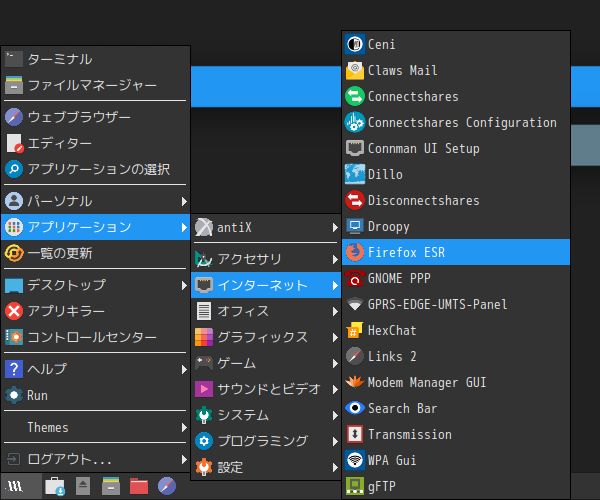Click the Ceni network icon
600x500 pixels.
click(355, 44)
